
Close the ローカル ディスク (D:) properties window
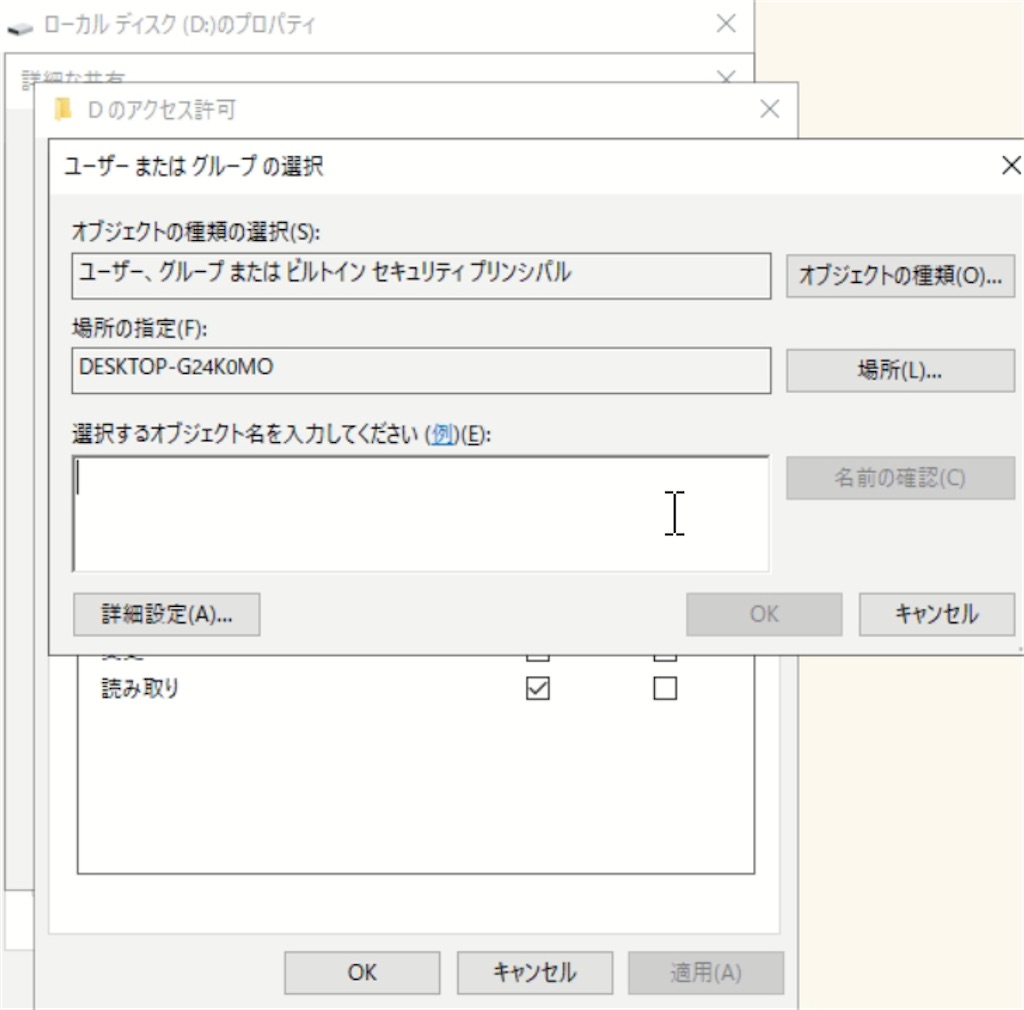(726, 24)
